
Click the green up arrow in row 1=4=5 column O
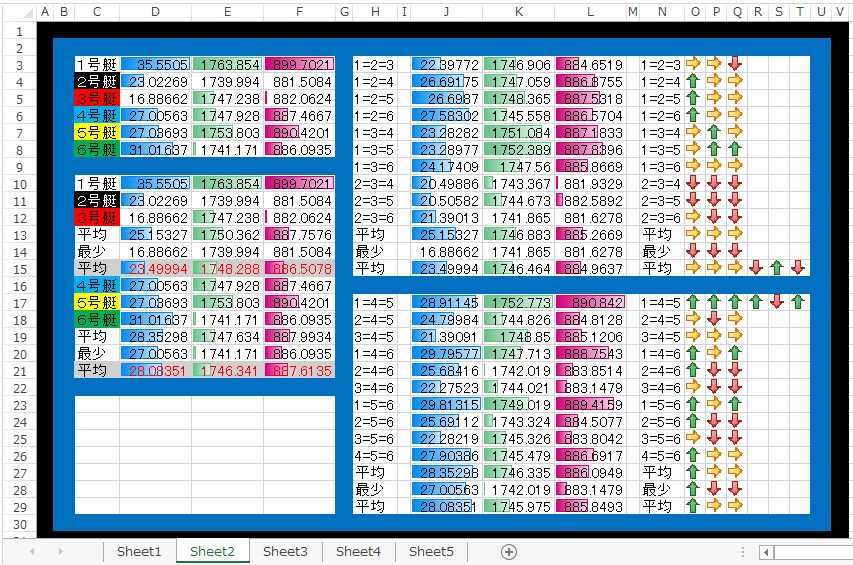pos(693,302)
